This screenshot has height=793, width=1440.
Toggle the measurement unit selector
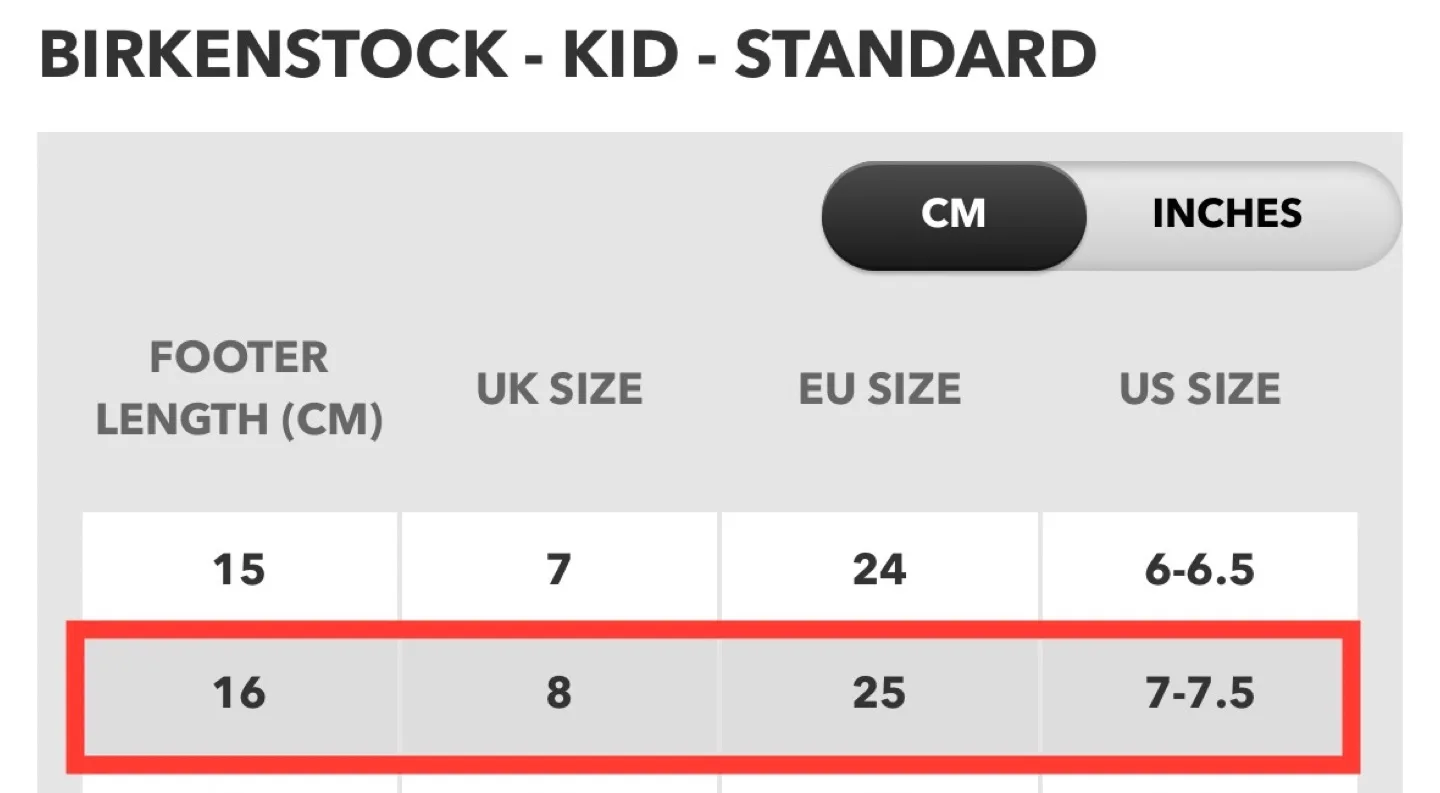click(x=1110, y=214)
